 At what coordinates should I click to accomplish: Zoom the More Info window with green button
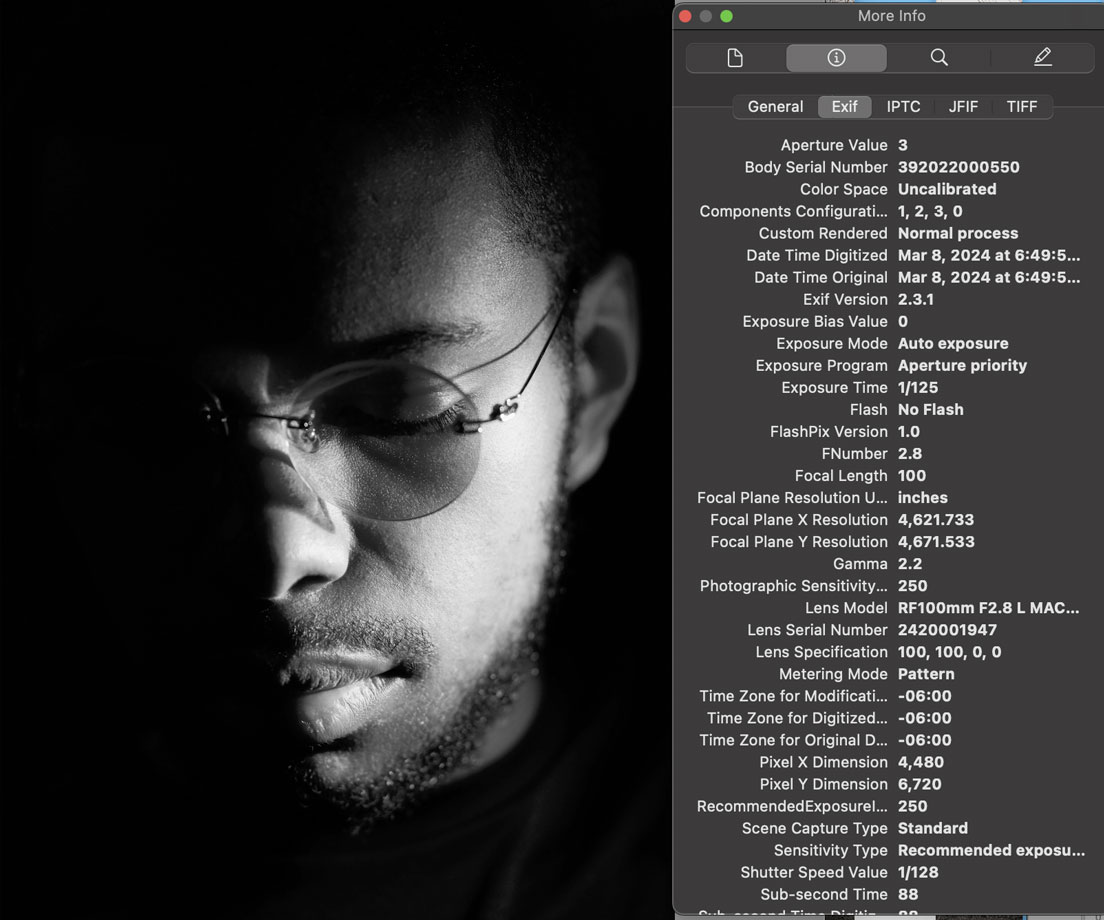(x=727, y=16)
